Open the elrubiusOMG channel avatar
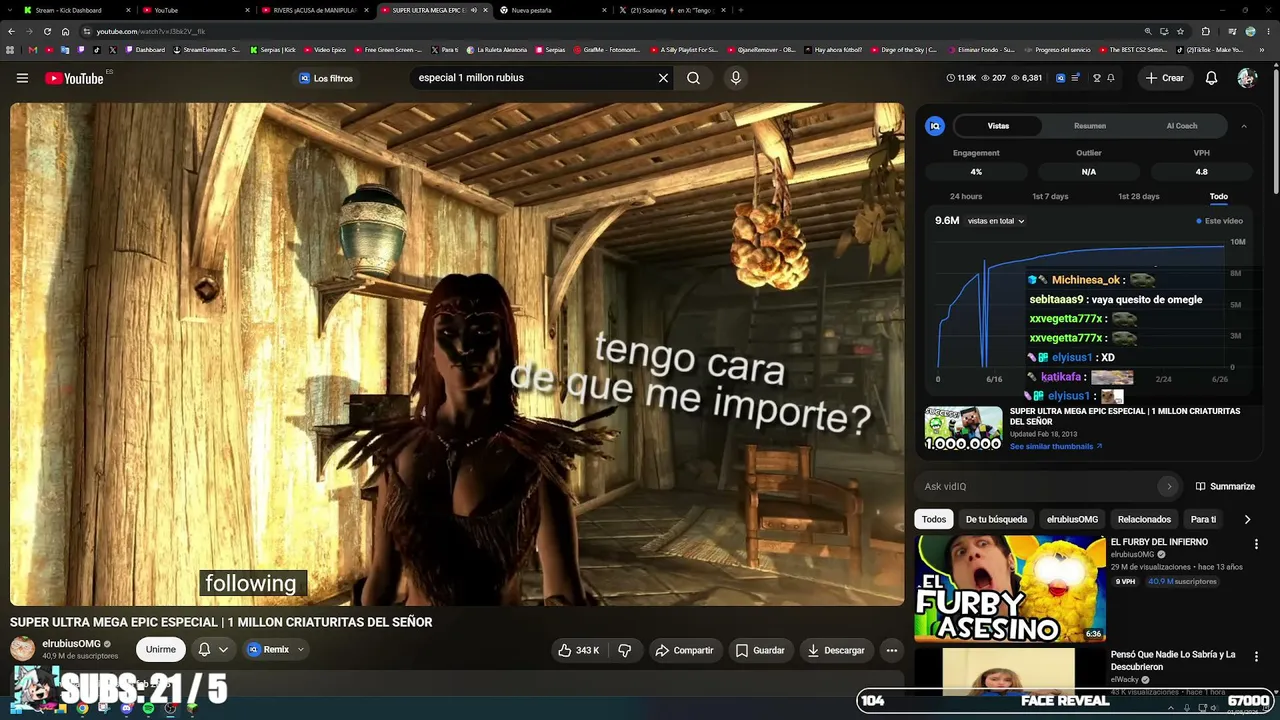 coord(22,648)
